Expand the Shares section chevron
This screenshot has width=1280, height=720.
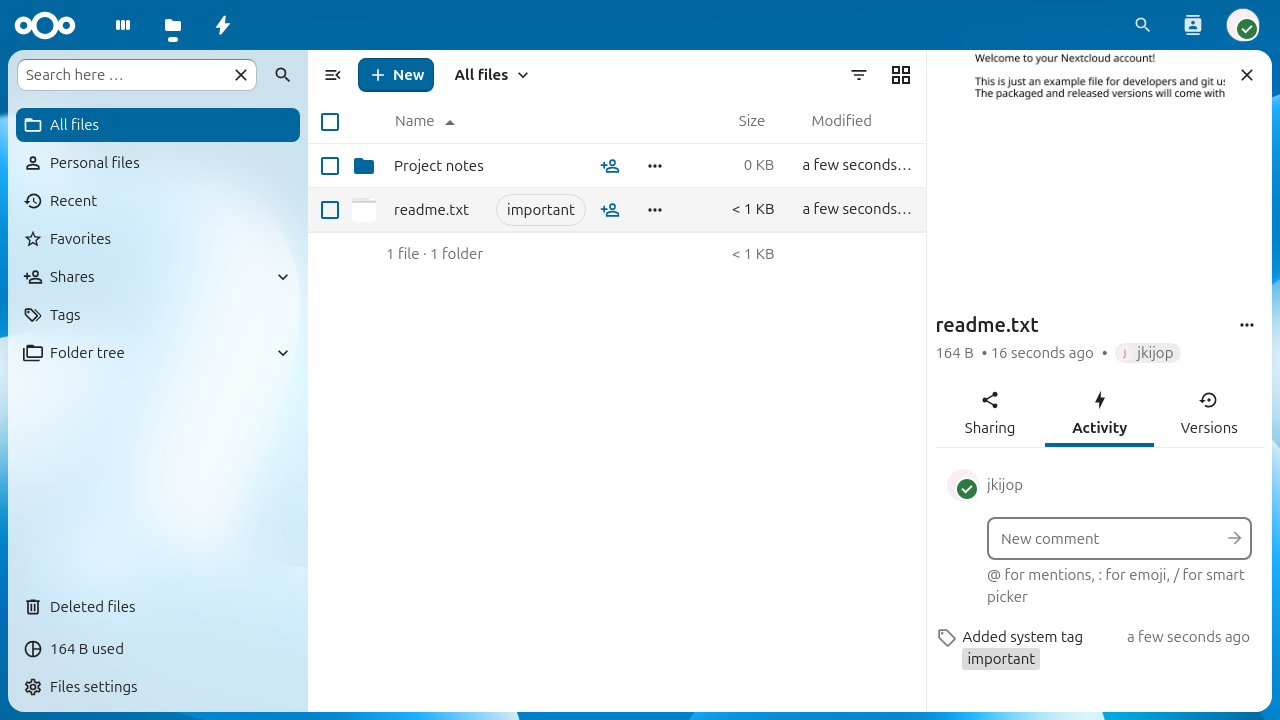(x=283, y=277)
